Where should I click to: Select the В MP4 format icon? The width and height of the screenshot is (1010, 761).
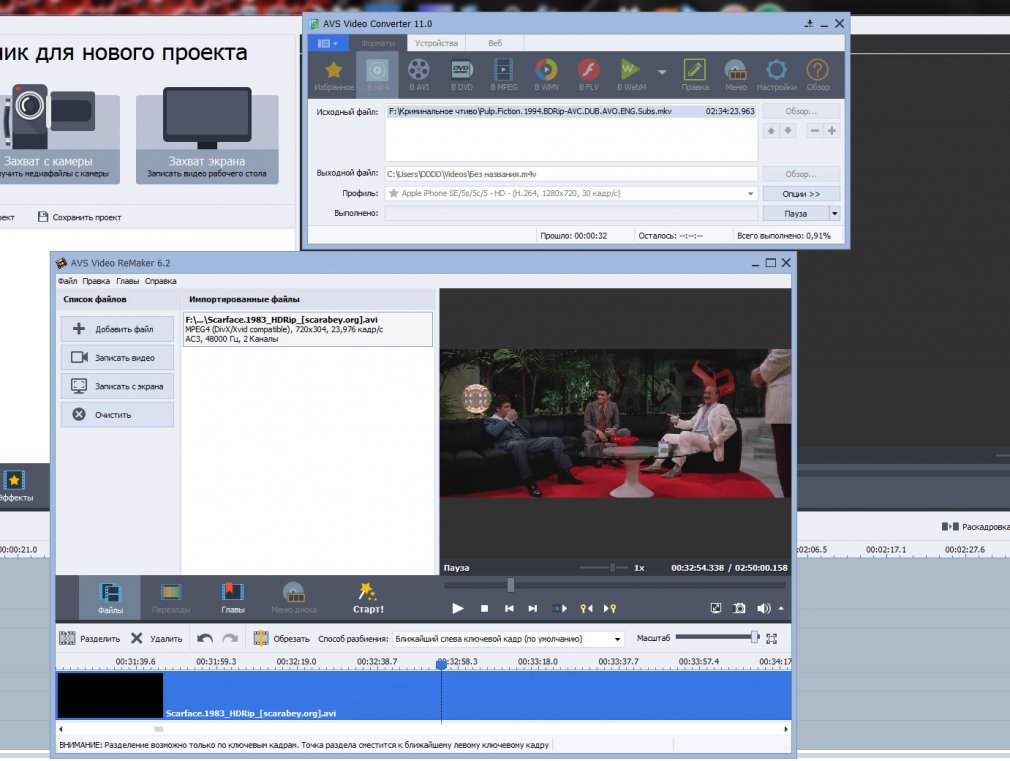(377, 75)
